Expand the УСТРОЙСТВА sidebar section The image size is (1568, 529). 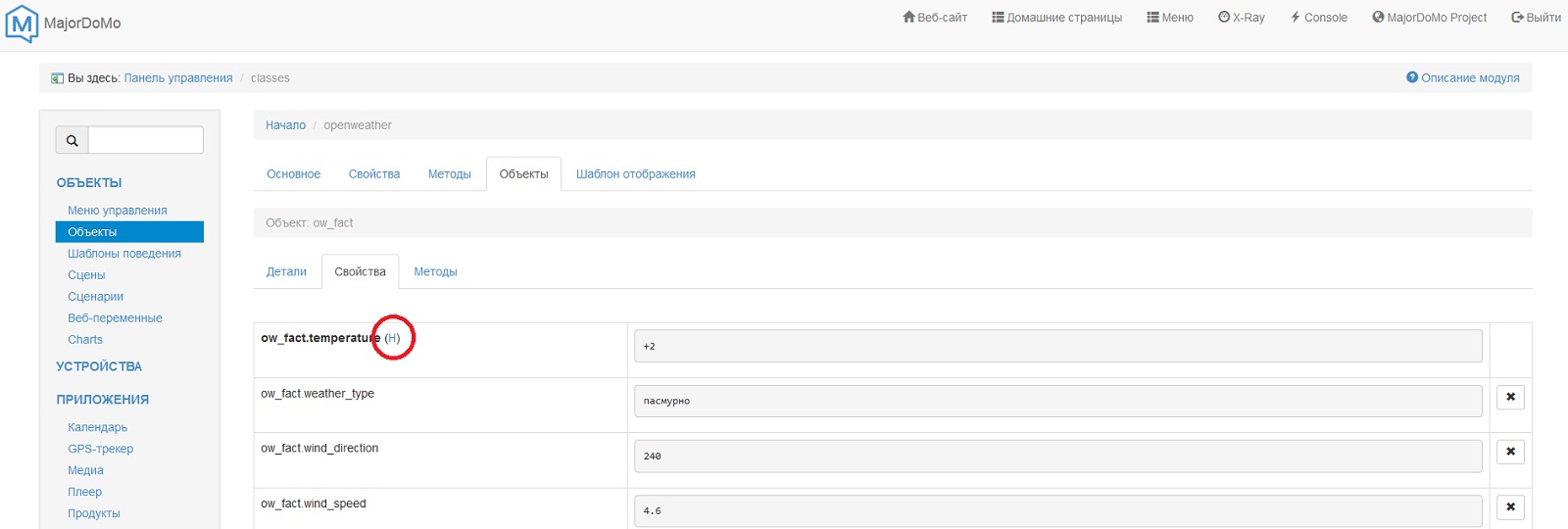point(99,366)
